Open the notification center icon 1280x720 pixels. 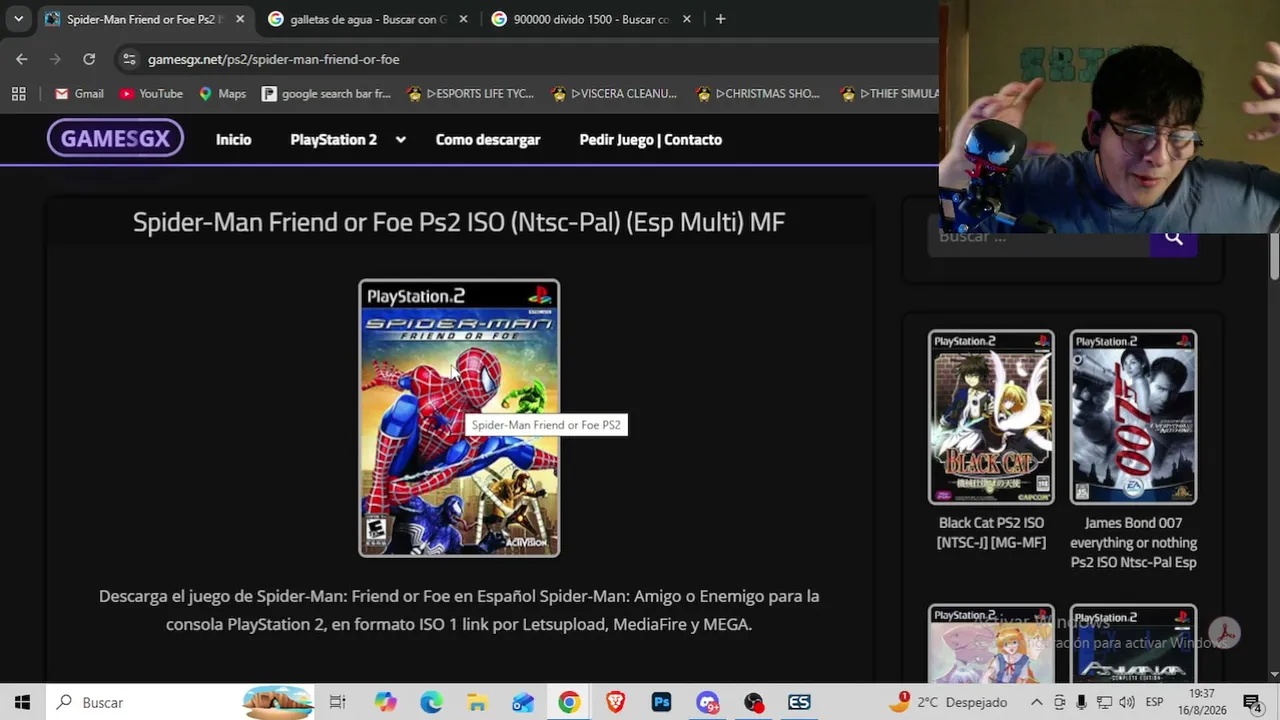tap(1252, 702)
